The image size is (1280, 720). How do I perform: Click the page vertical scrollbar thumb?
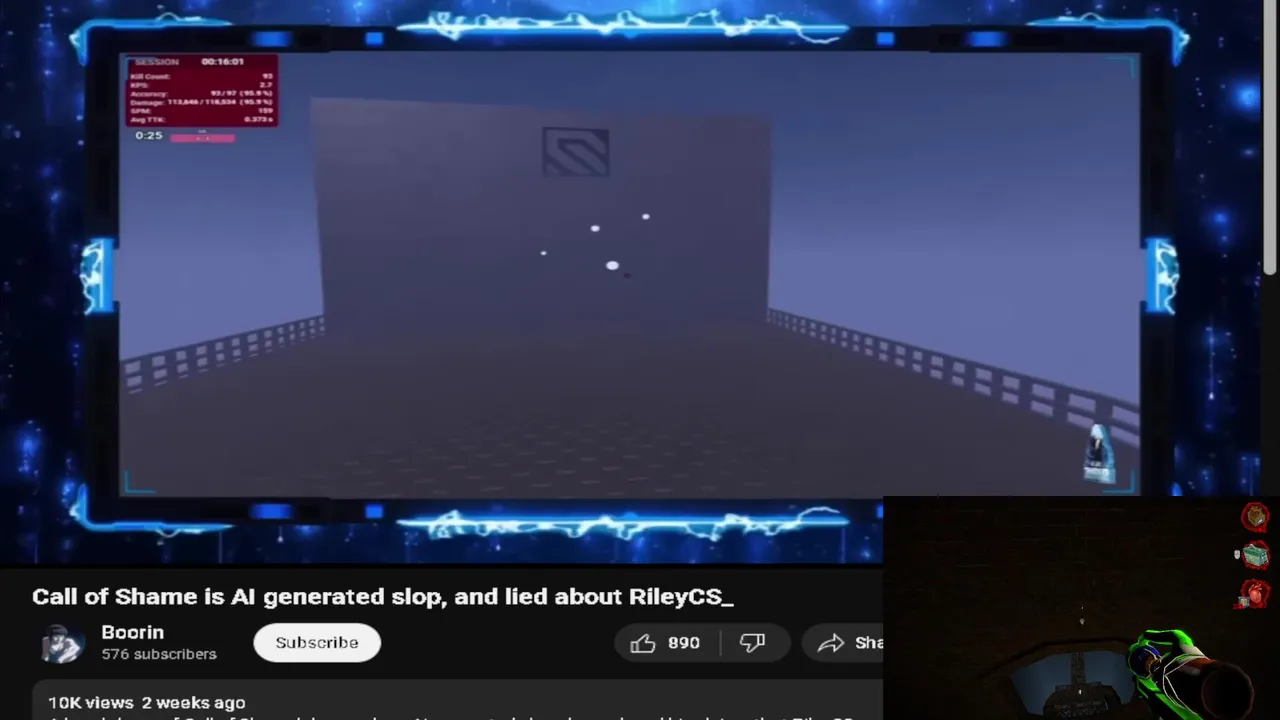tap(1270, 137)
